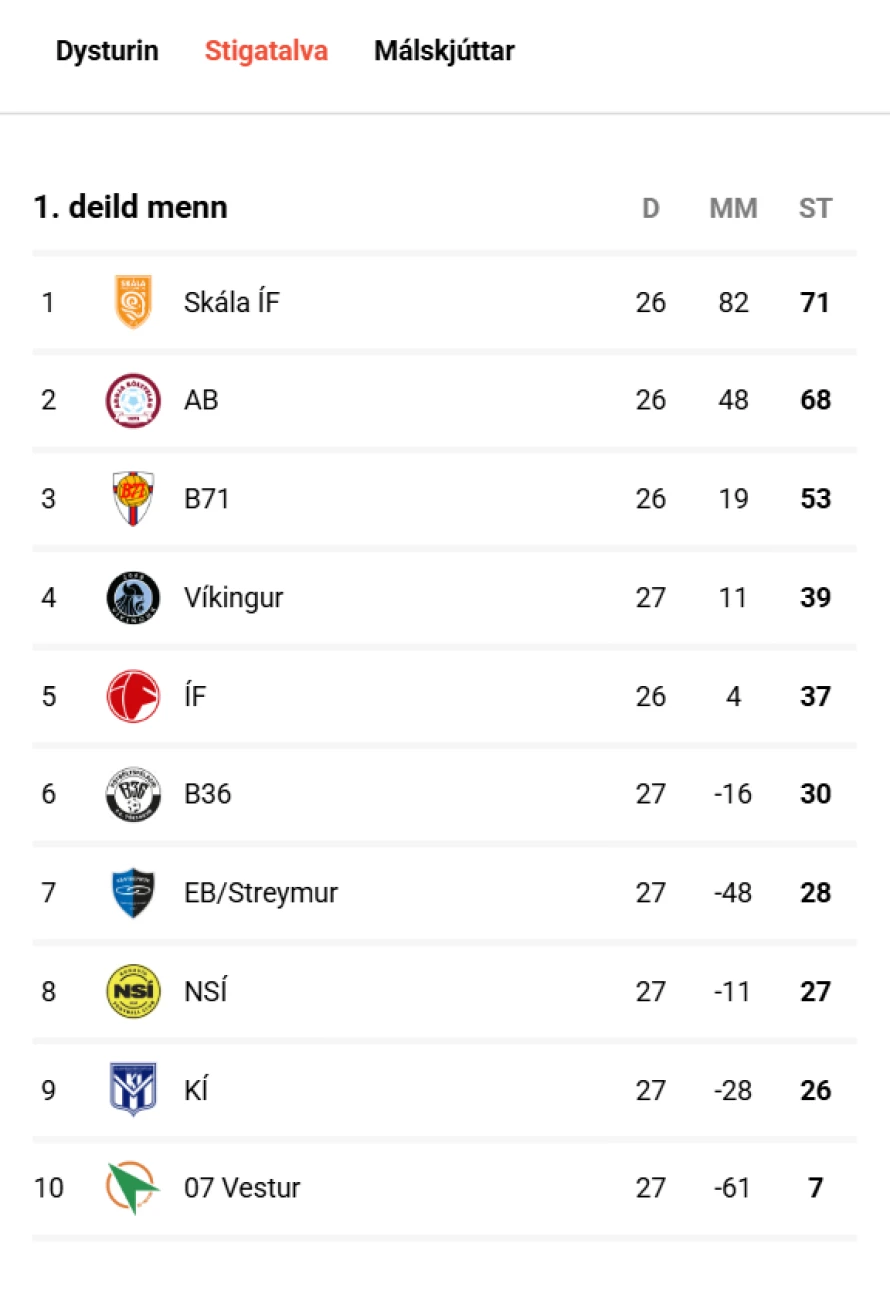890x1301 pixels.
Task: Click the 07 Vestur arrow logo
Action: 133,1188
